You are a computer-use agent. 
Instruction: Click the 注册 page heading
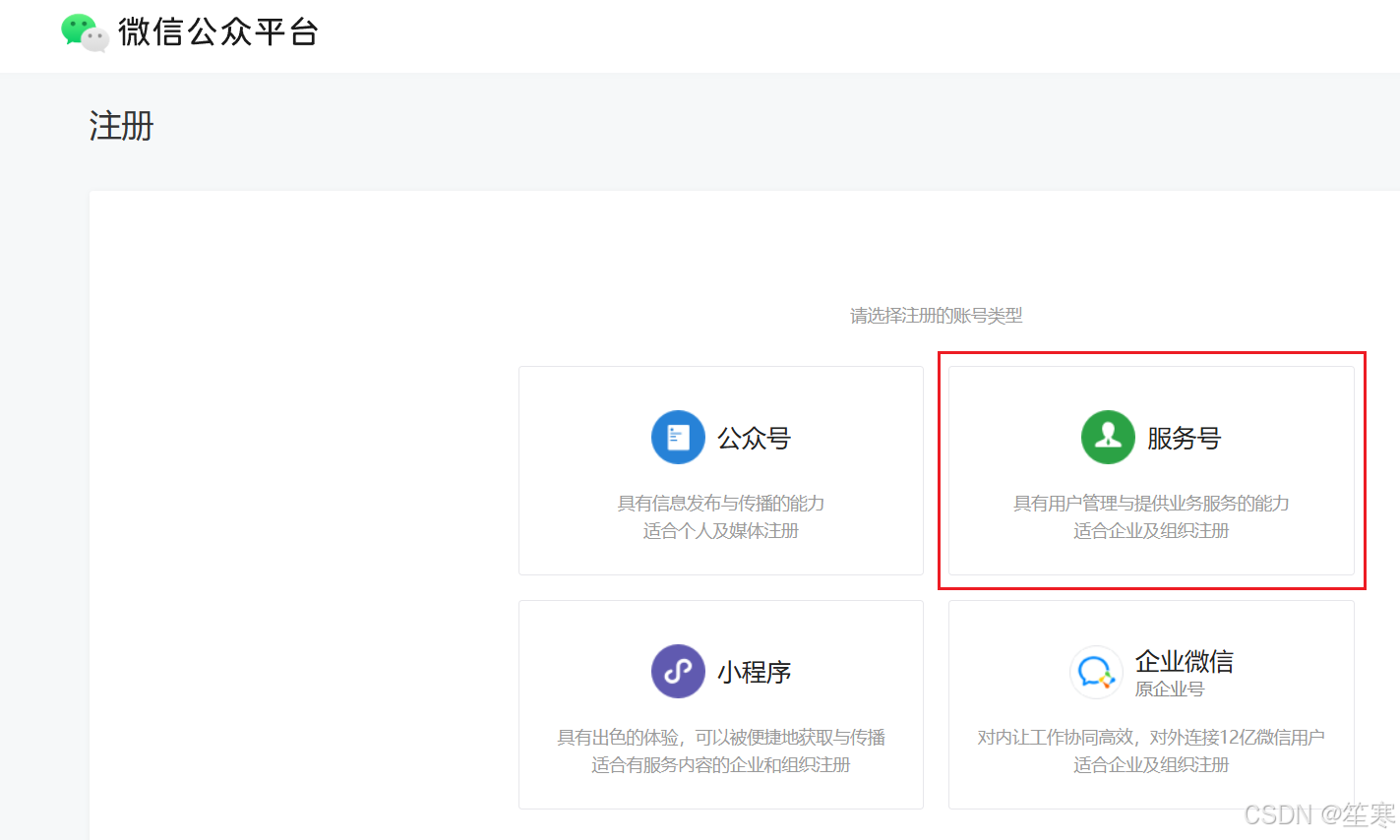(122, 126)
